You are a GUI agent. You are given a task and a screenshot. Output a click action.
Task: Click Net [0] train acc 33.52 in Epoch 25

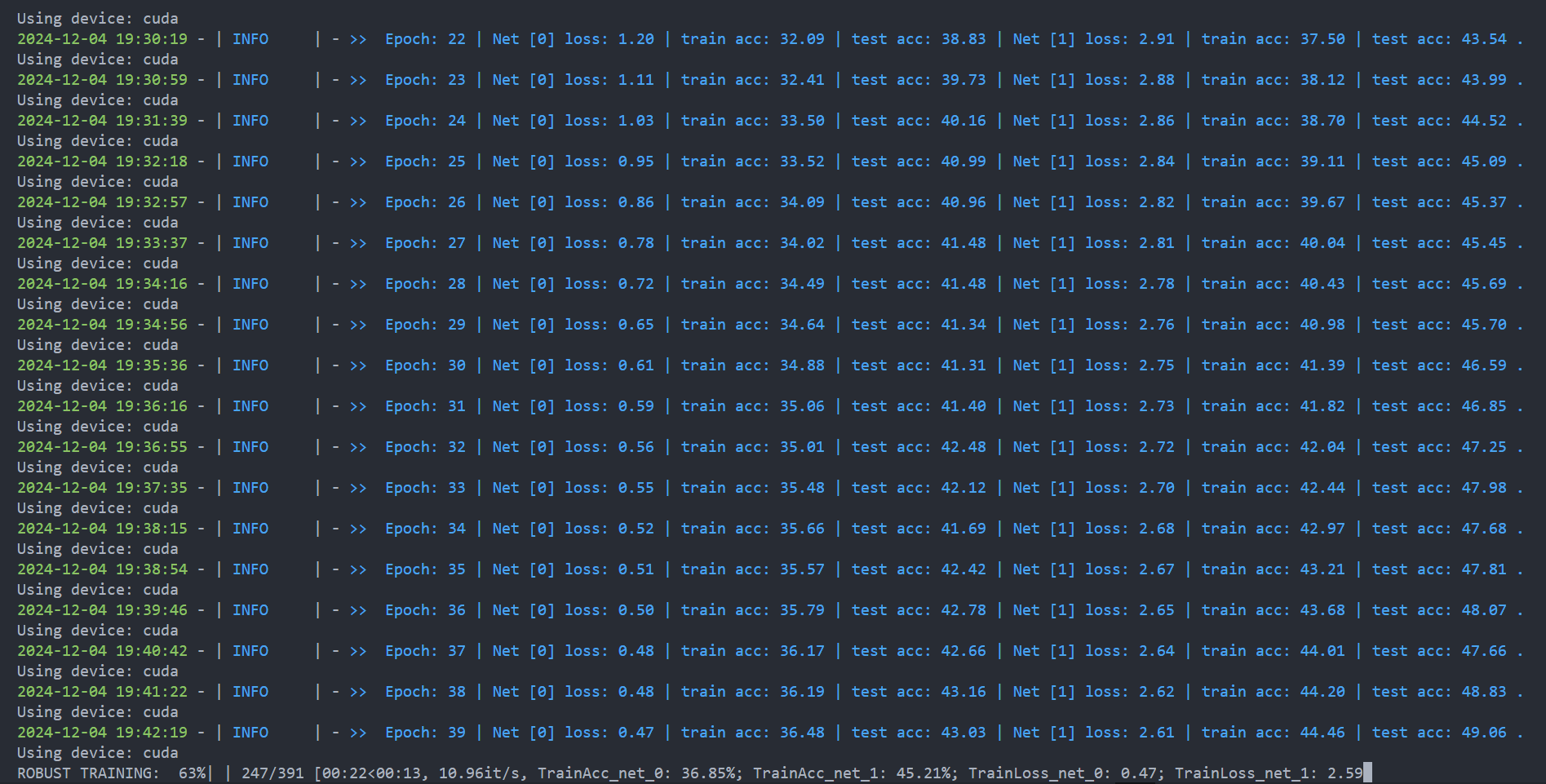pos(802,162)
